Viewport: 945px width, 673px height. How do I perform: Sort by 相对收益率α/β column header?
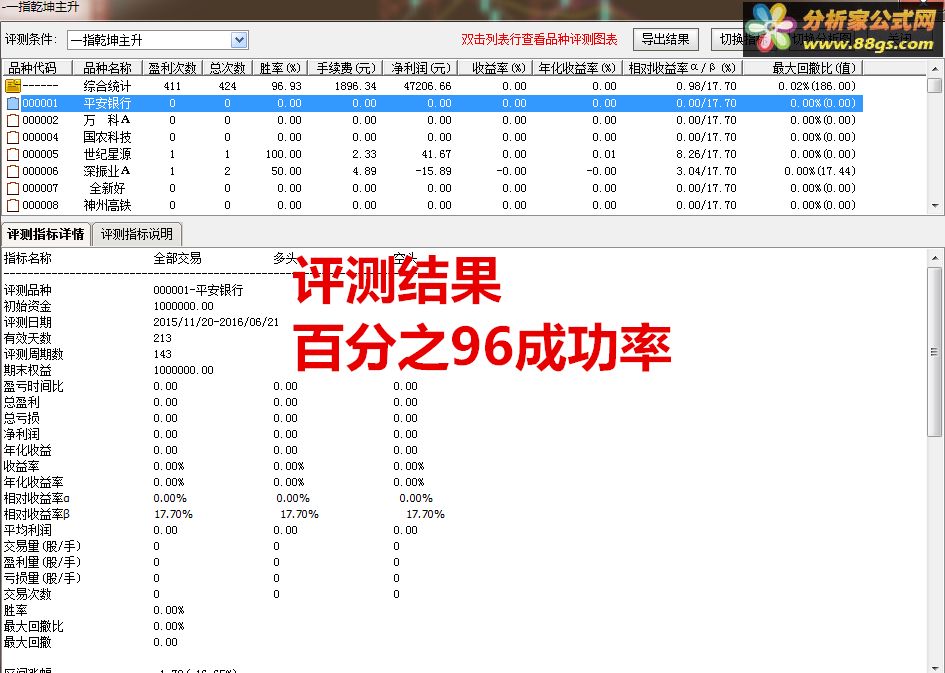(x=682, y=68)
